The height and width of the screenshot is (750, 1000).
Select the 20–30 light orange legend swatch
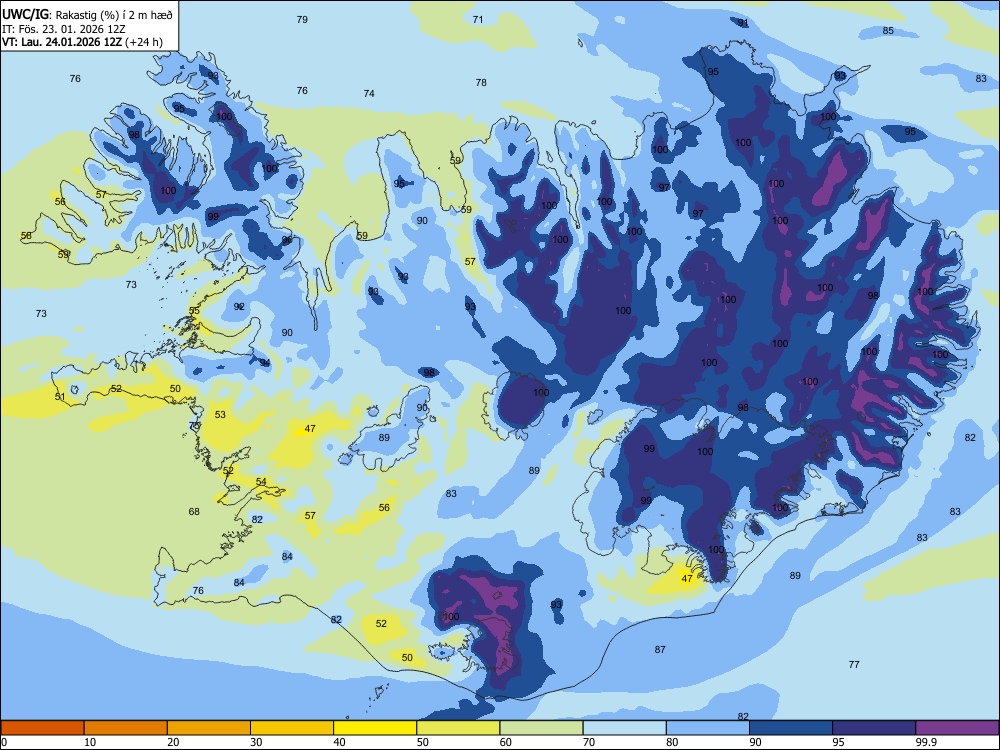click(x=209, y=728)
